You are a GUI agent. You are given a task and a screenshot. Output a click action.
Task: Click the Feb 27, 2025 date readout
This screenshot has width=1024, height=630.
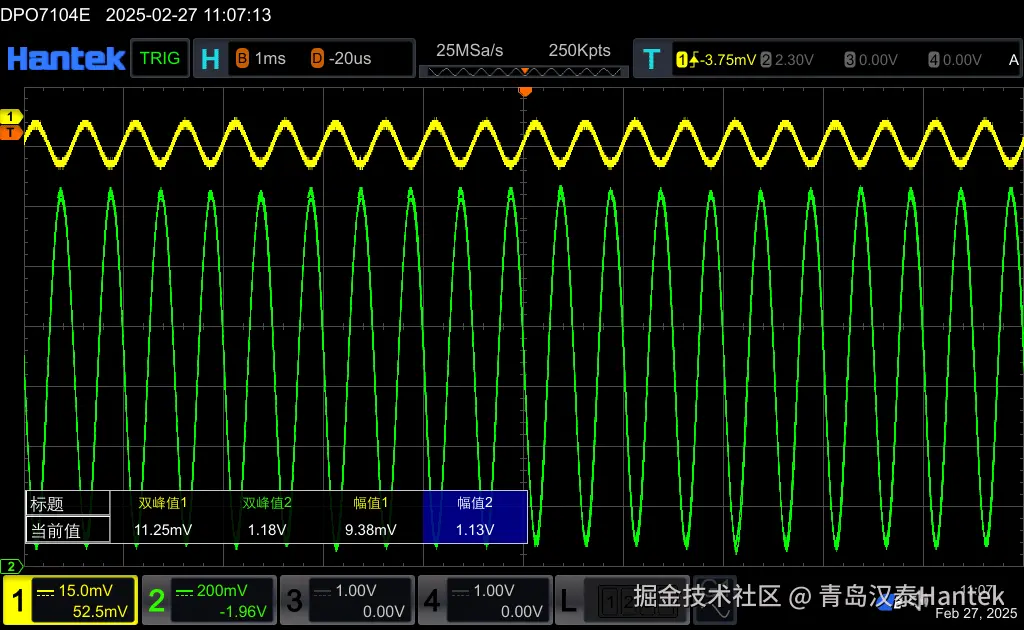tap(976, 614)
